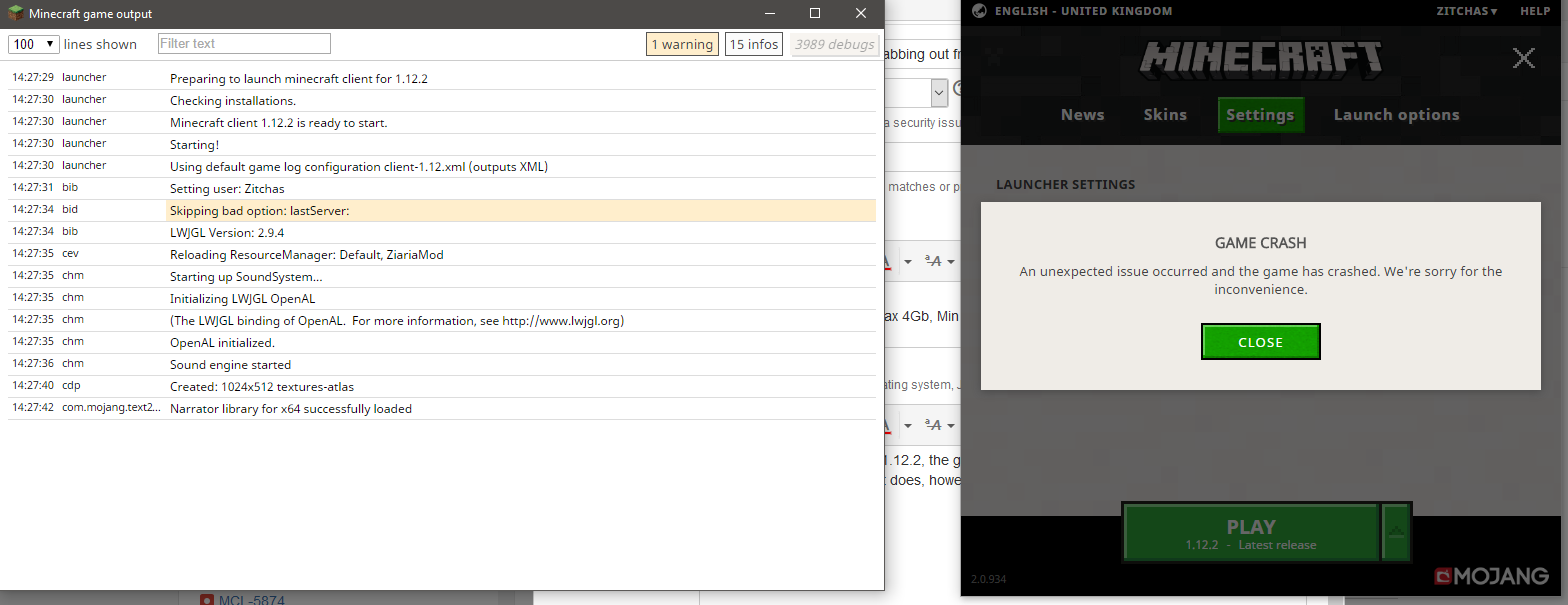Image resolution: width=1568 pixels, height=605 pixels.
Task: Minimize the Minecraft game output window
Action: point(770,14)
